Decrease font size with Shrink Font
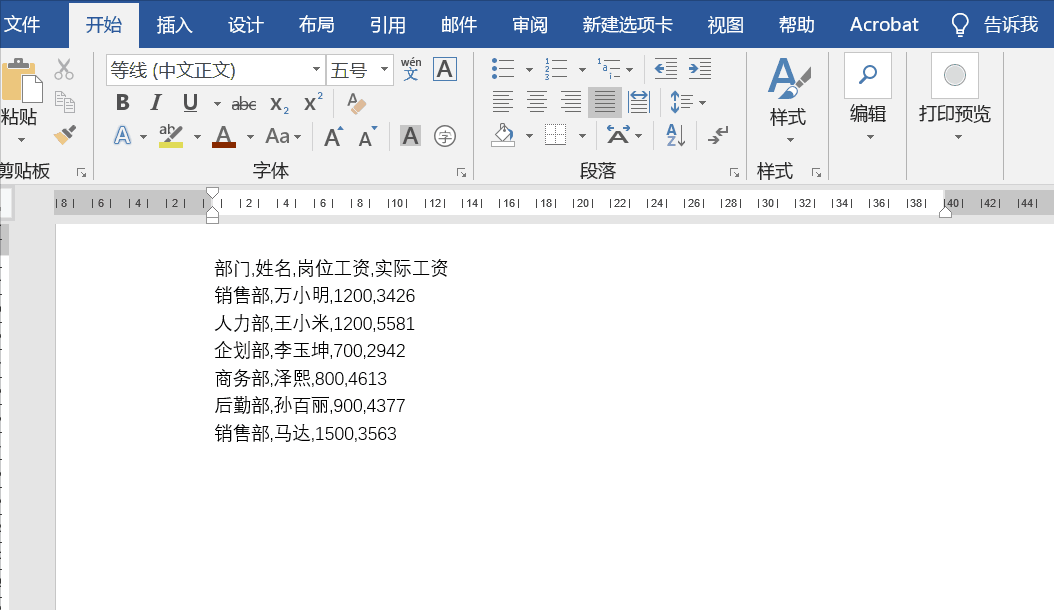 pos(367,137)
